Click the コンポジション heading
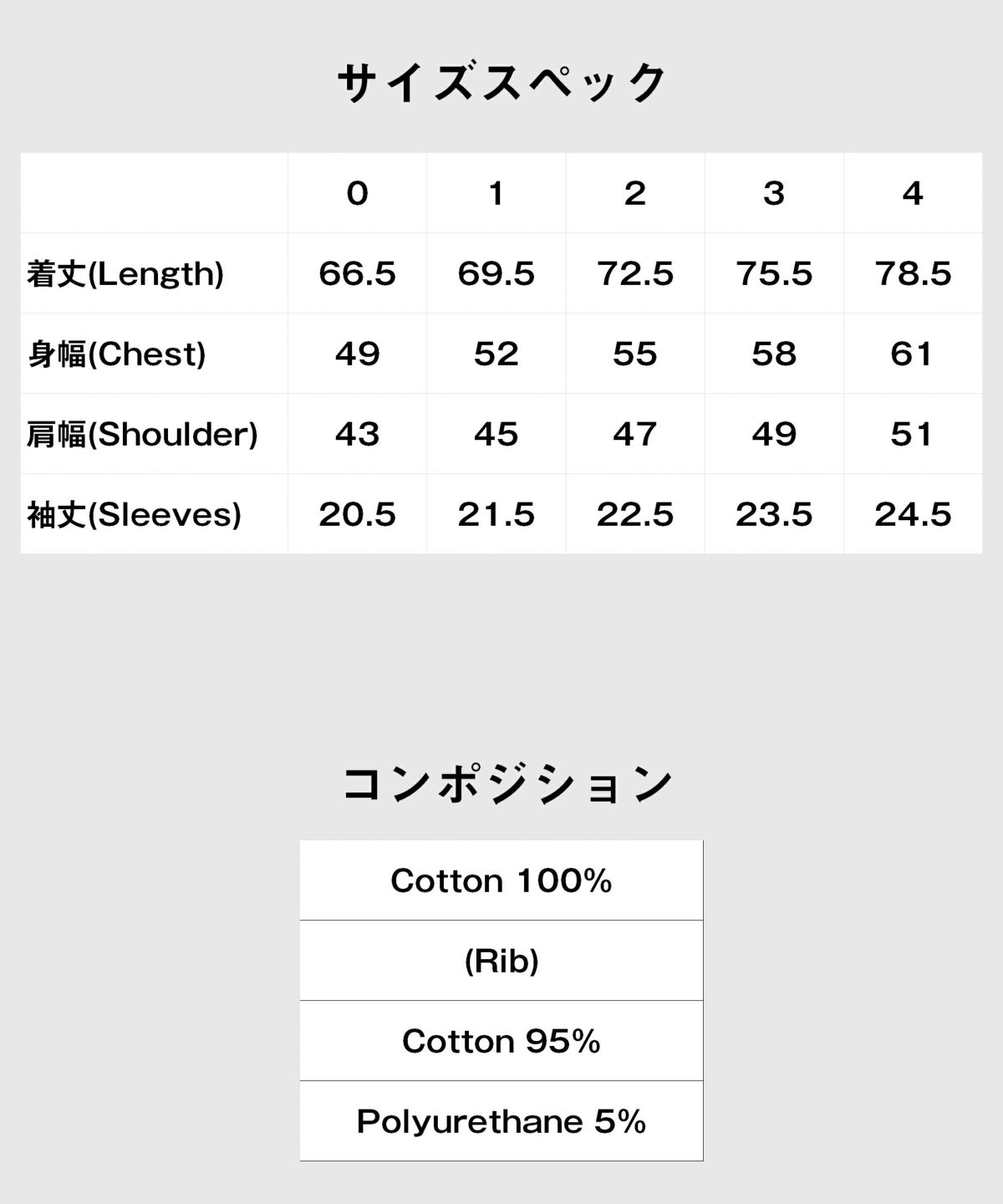 tap(507, 784)
